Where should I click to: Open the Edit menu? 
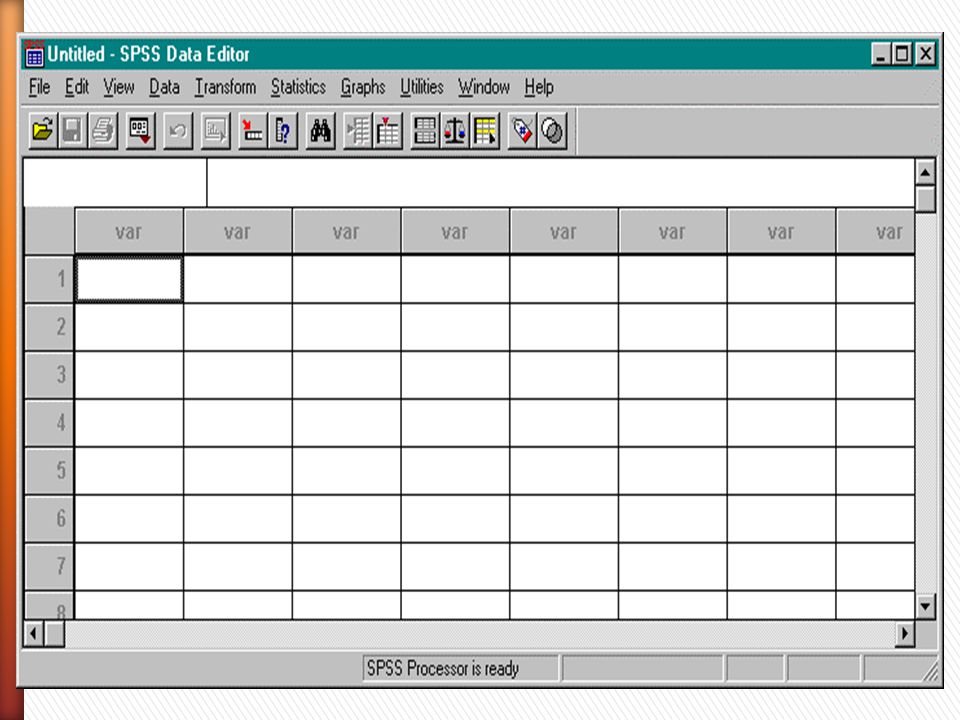(77, 87)
